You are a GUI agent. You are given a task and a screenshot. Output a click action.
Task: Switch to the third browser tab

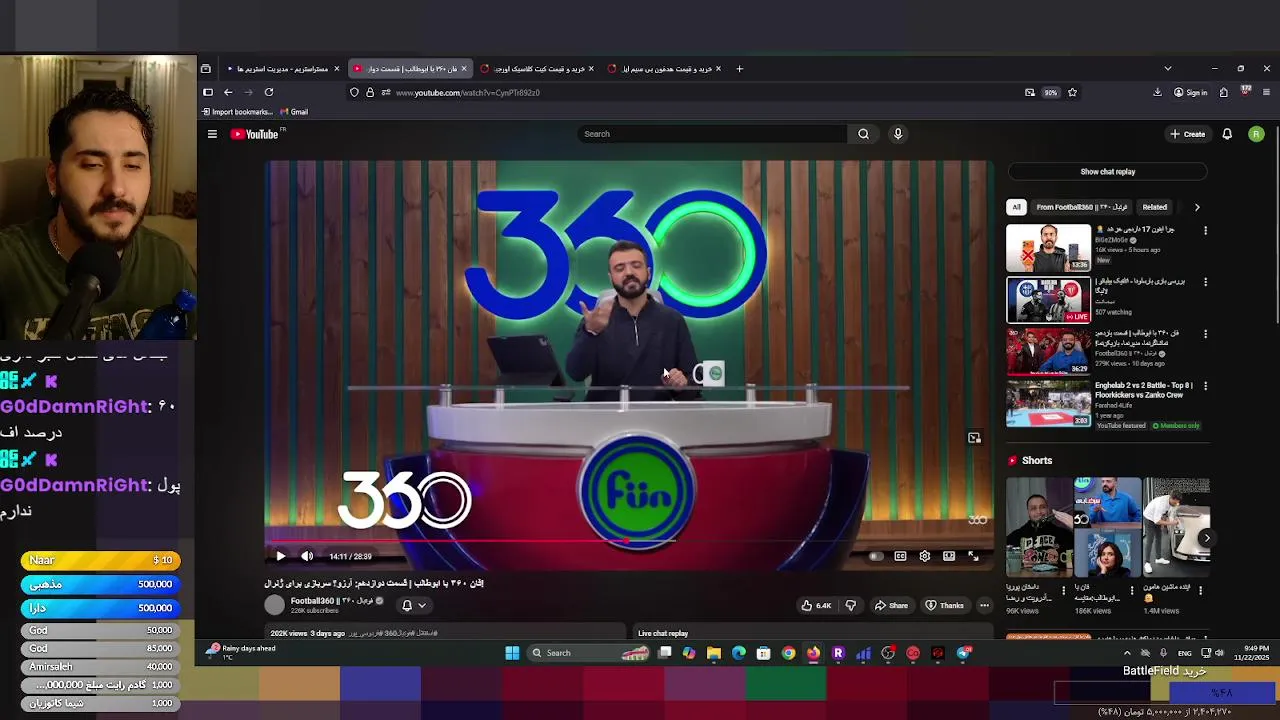538,69
